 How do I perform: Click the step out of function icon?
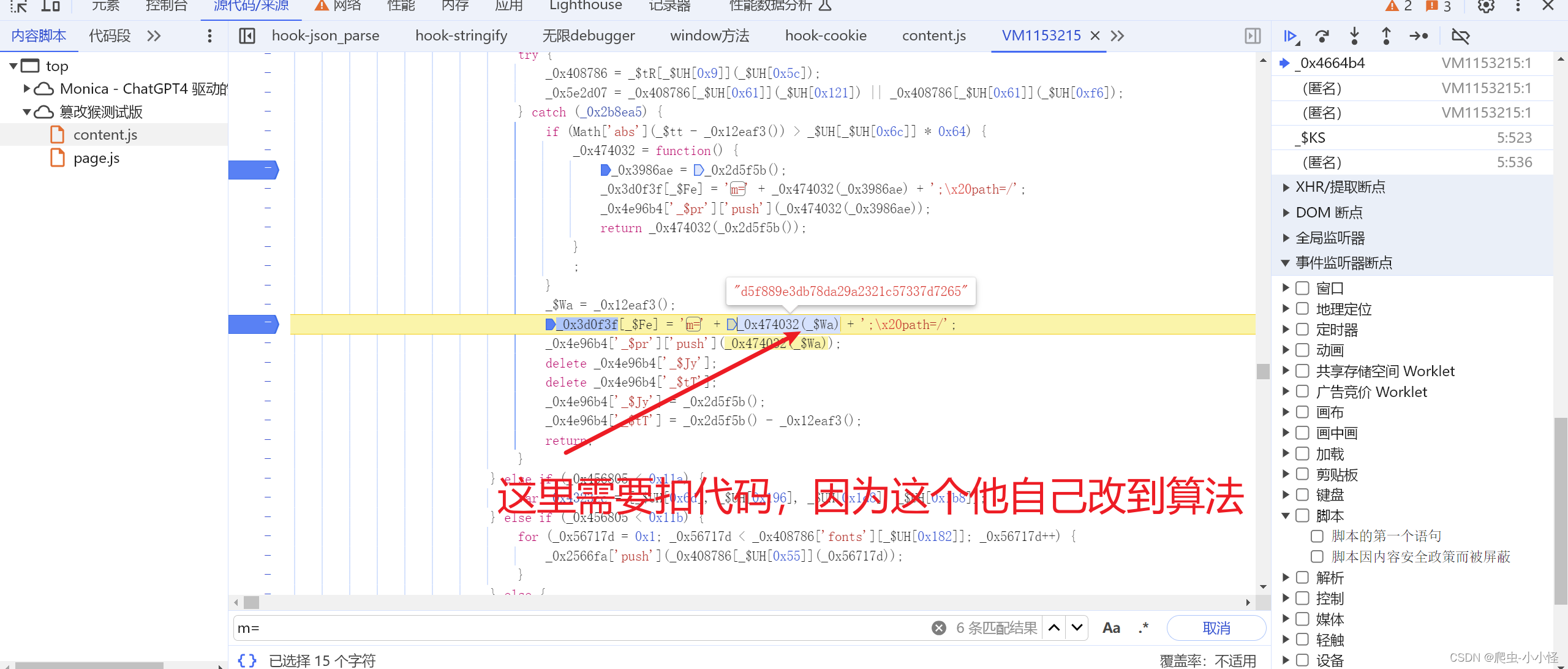click(x=1386, y=36)
